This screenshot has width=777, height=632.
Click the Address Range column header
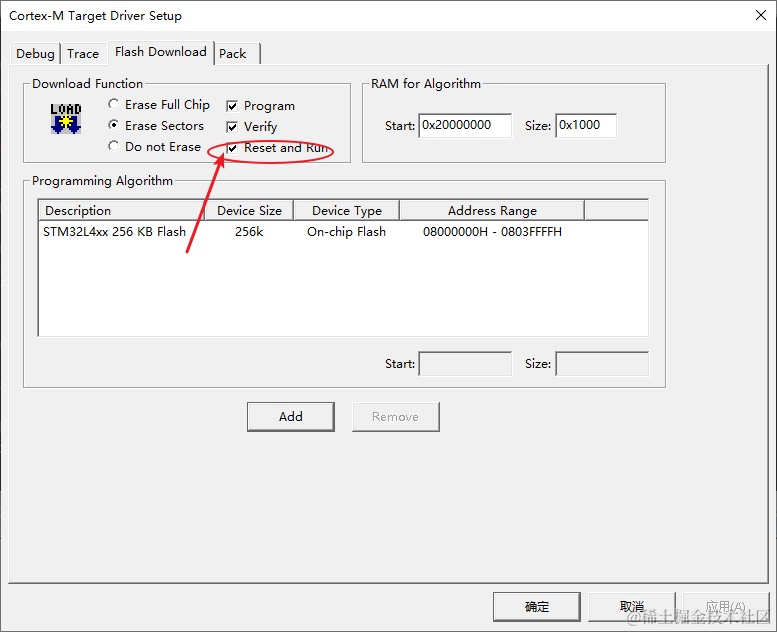coord(492,211)
